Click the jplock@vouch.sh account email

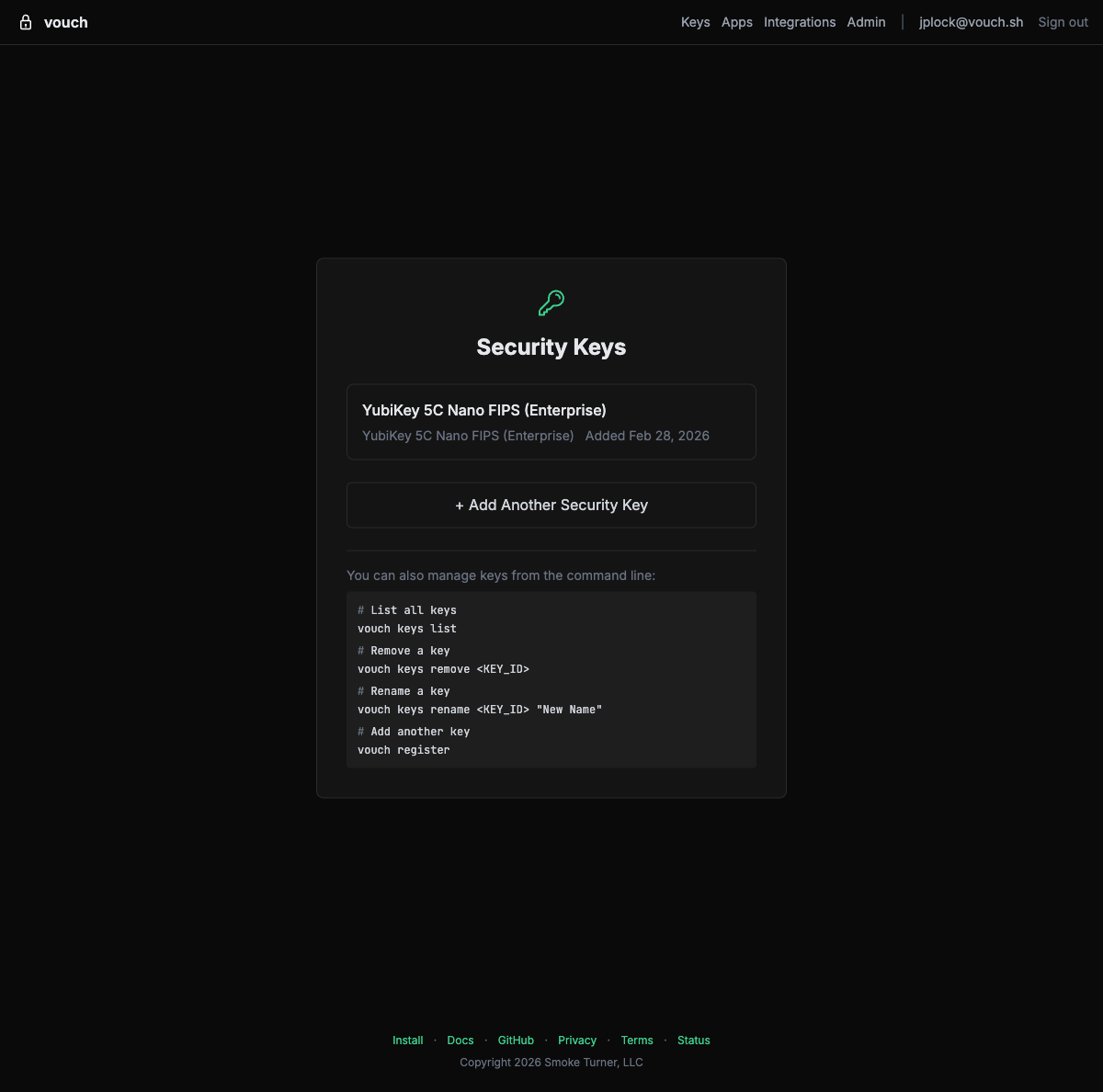(x=971, y=21)
